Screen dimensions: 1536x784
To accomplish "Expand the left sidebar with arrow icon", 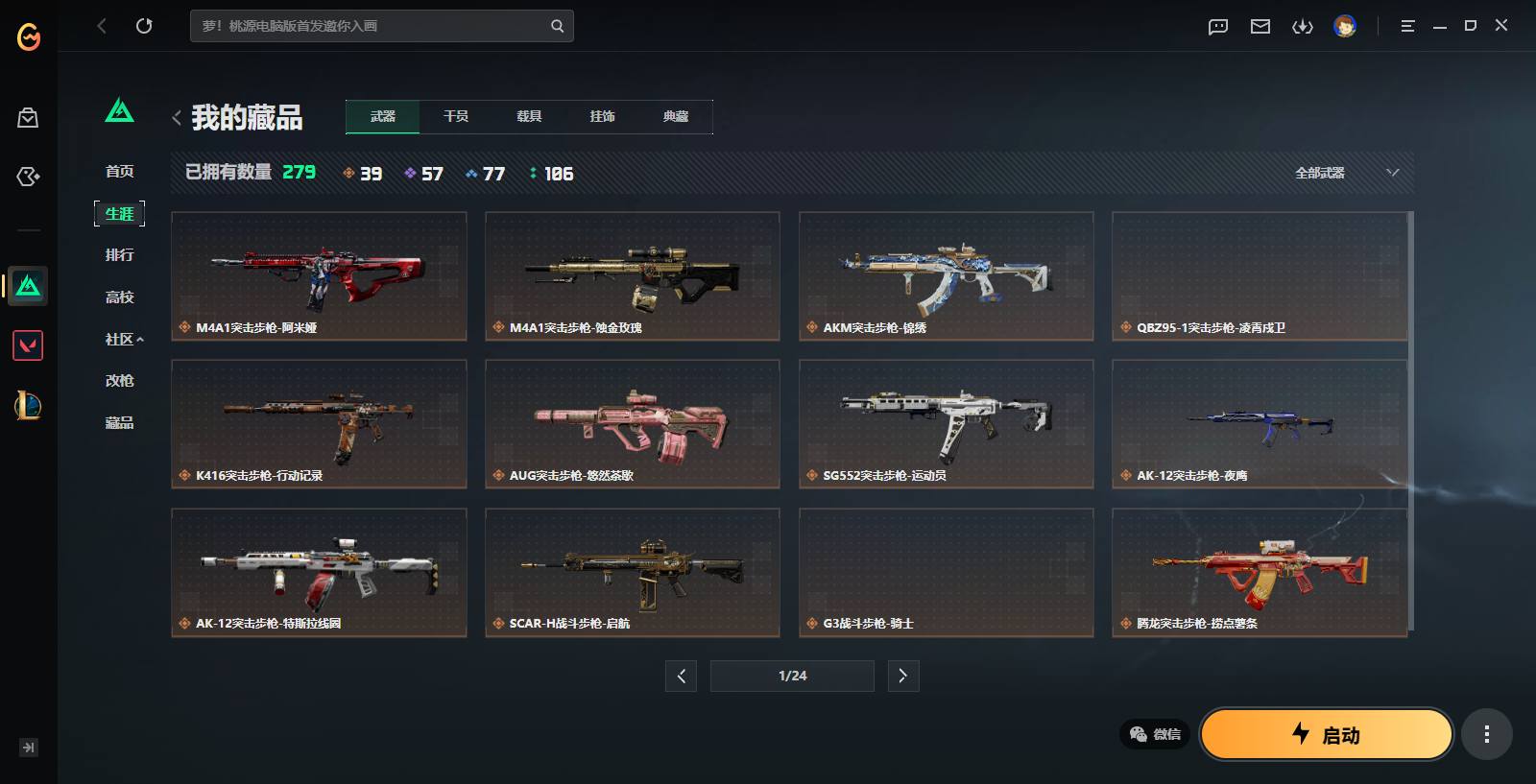I will (28, 748).
